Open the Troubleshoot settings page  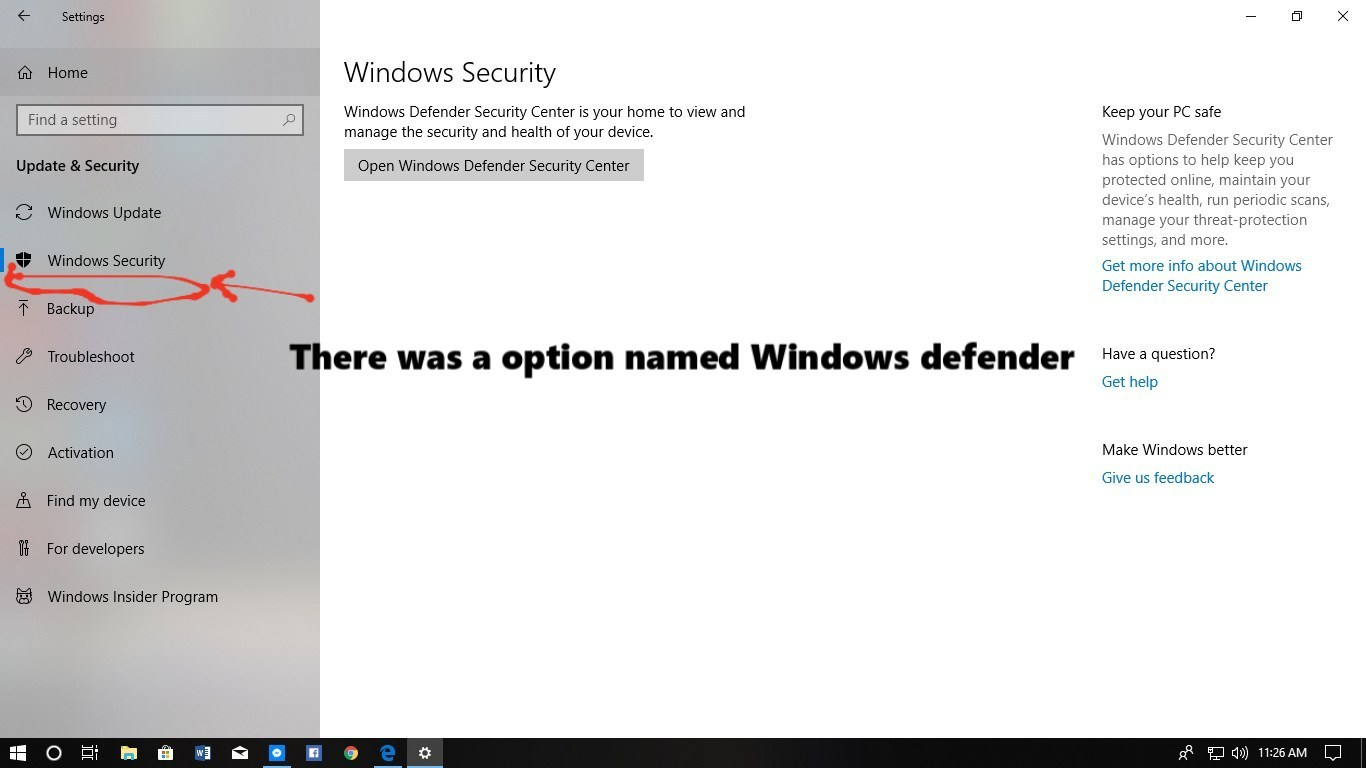click(160, 357)
